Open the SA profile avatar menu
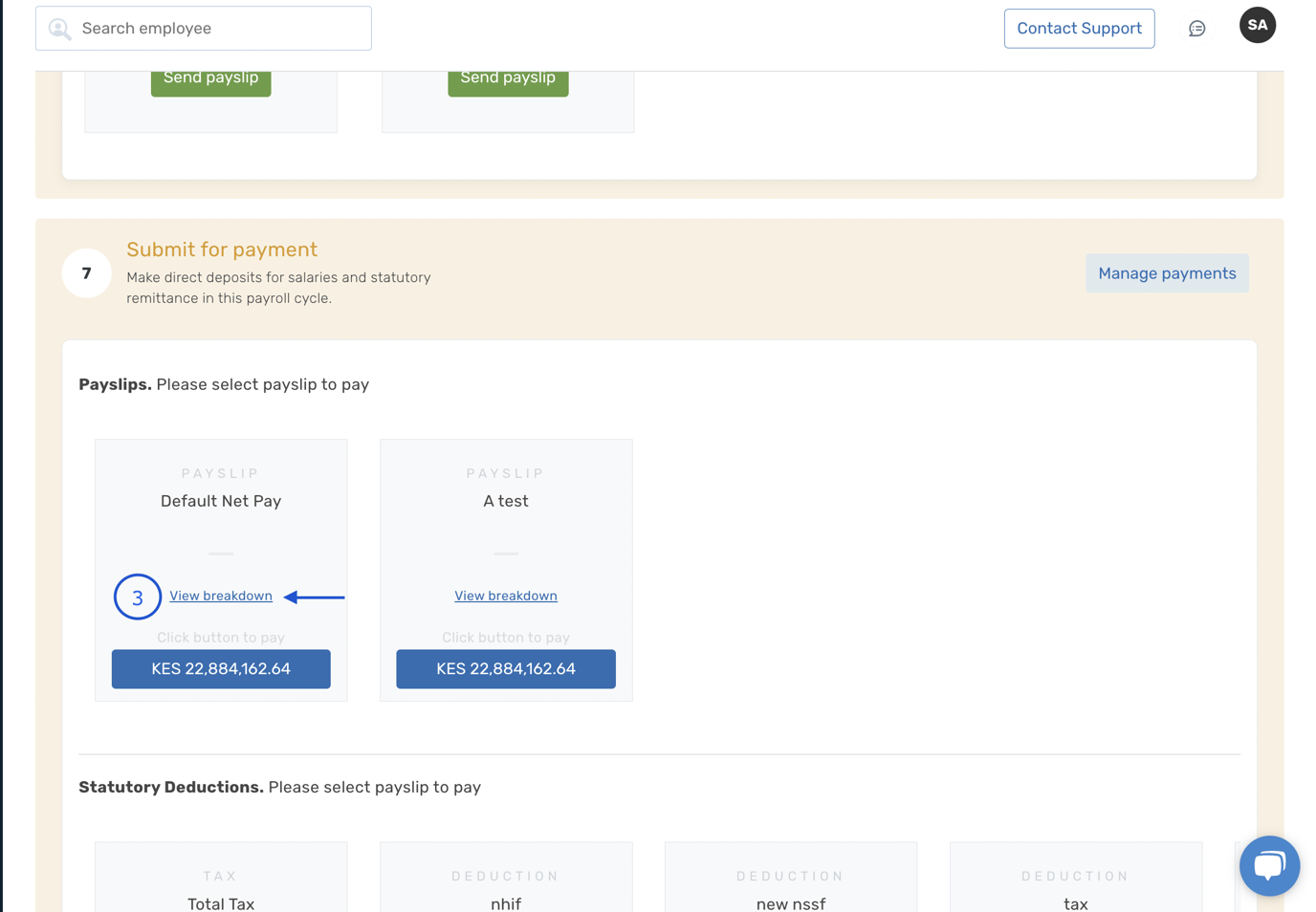 pos(1257,25)
